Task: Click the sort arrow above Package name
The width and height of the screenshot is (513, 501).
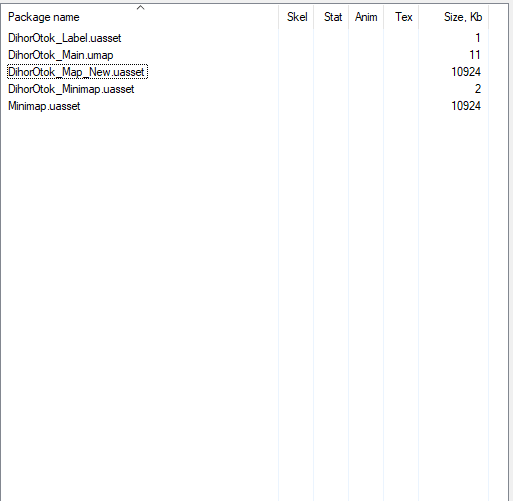Action: (141, 8)
